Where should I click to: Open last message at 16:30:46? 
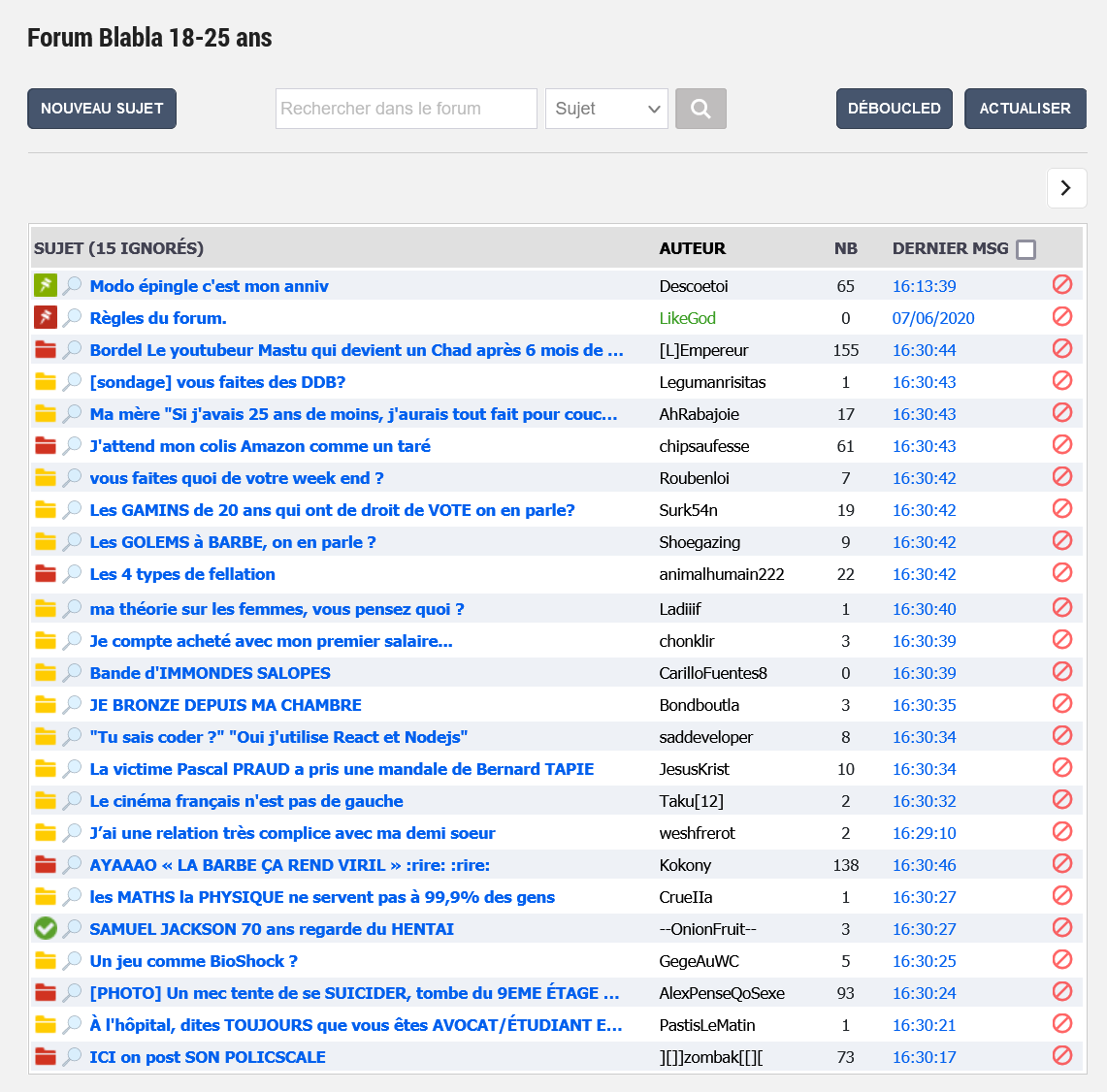tap(925, 865)
